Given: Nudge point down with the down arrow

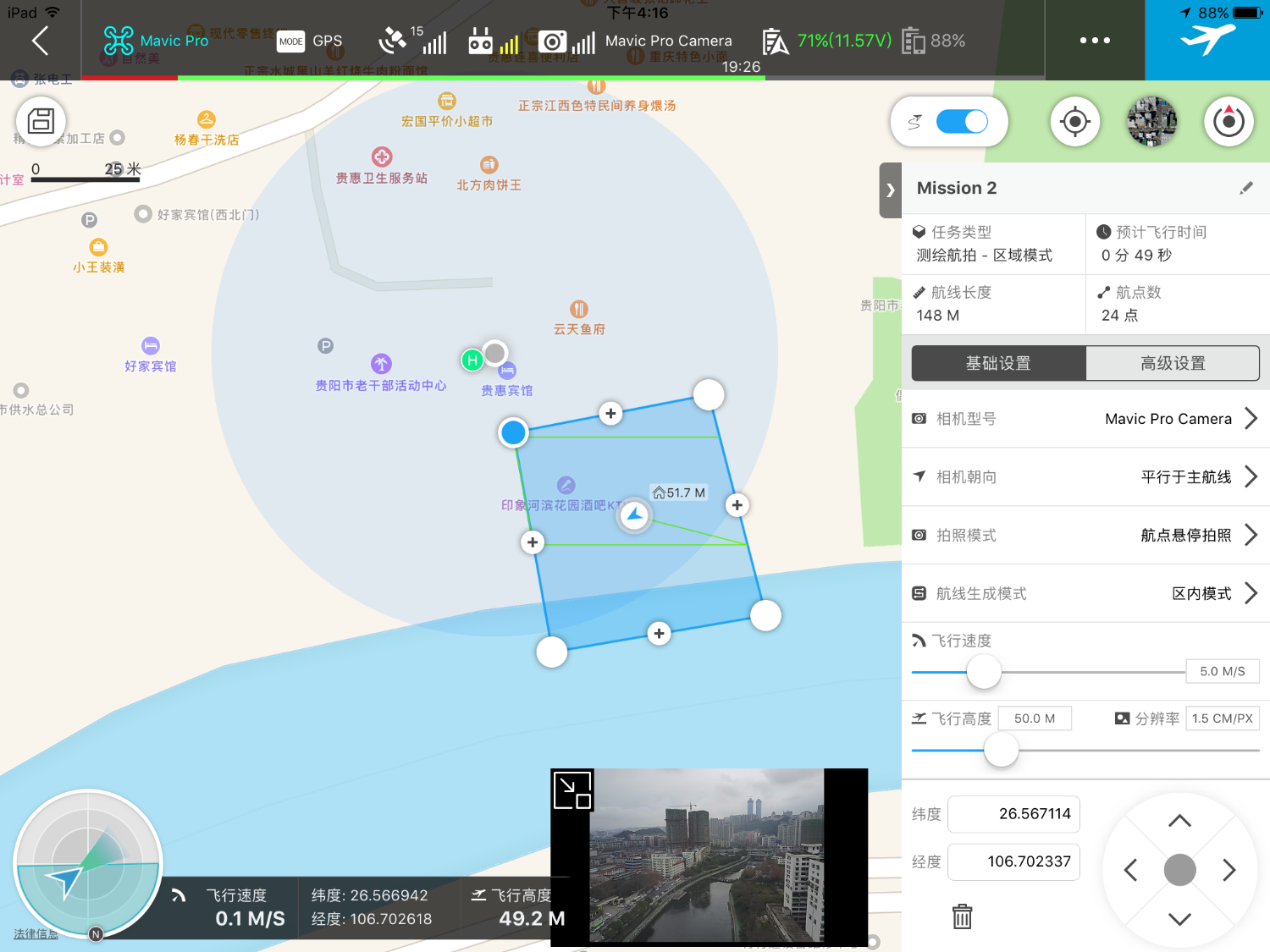Looking at the screenshot, I should click(x=1179, y=919).
